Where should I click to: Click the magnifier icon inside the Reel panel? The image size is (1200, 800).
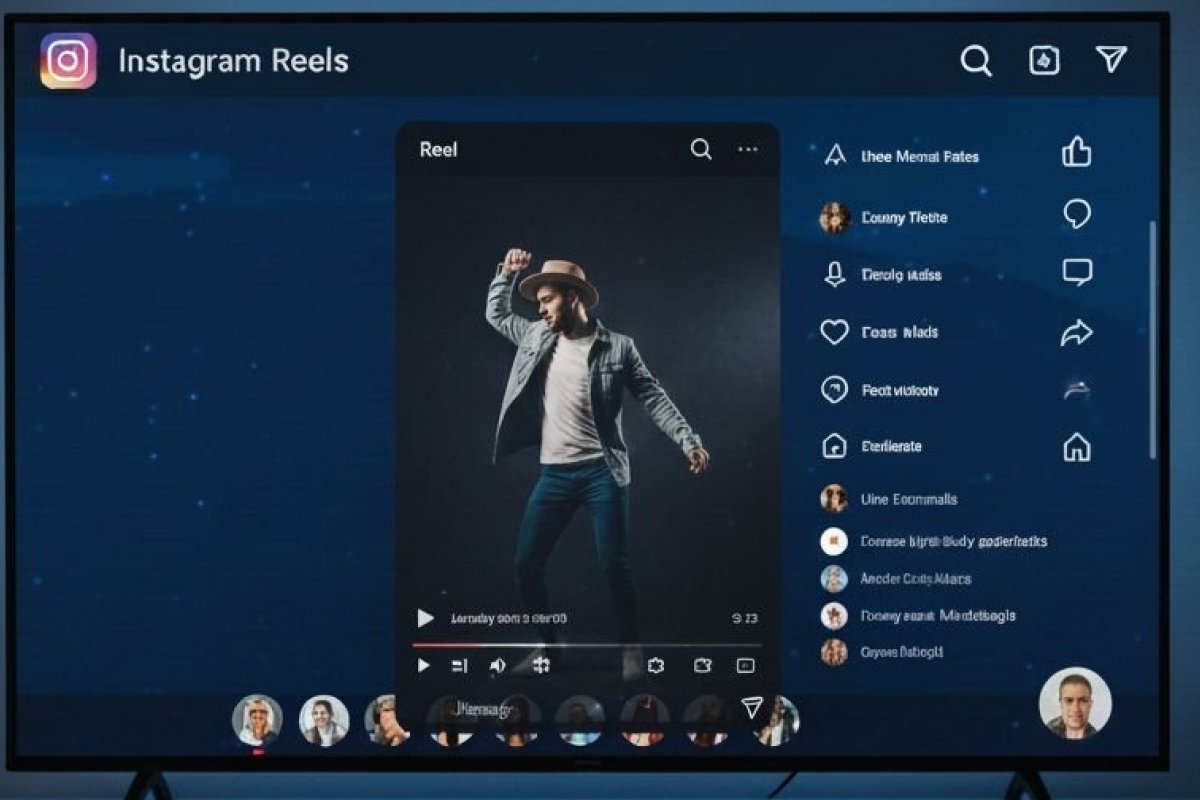click(x=699, y=148)
